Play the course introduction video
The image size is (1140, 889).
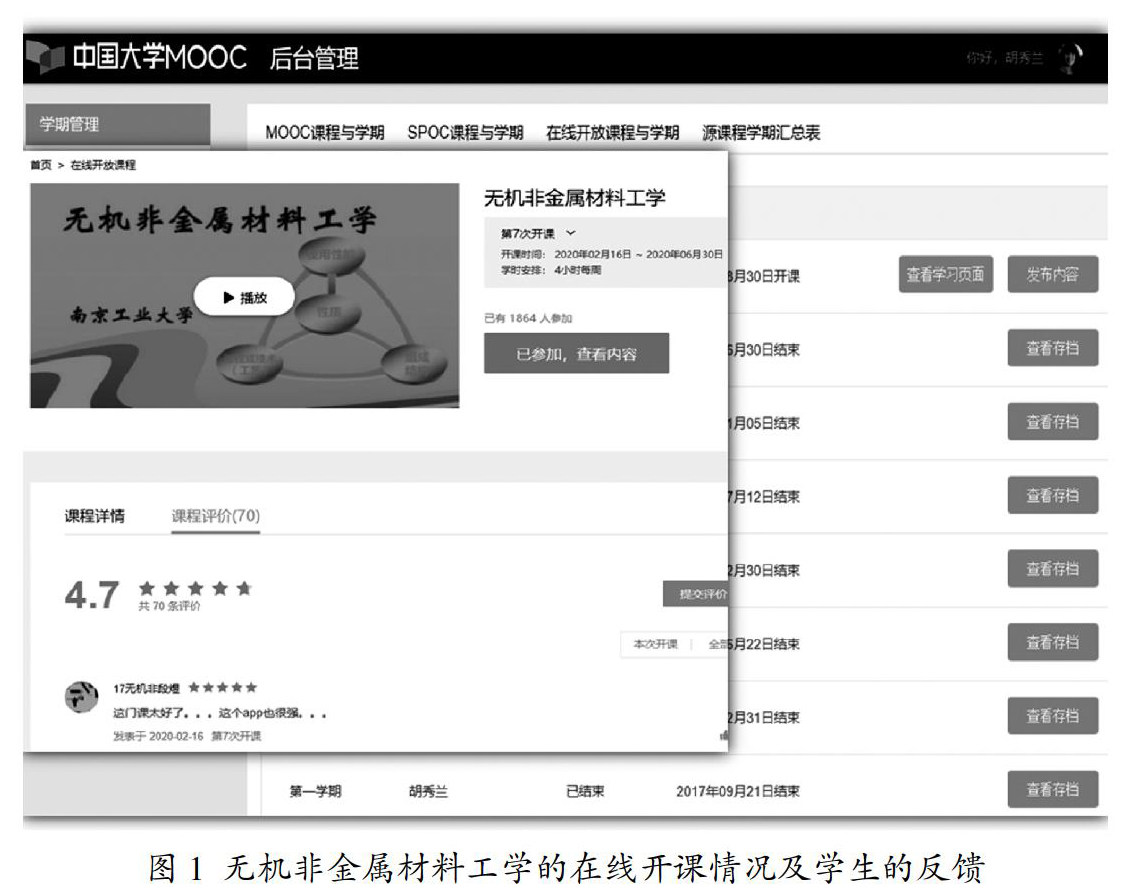tap(244, 297)
